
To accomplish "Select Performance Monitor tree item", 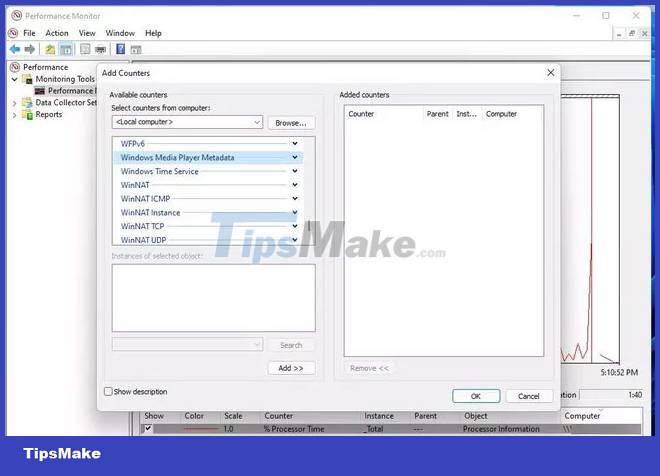I will (66, 90).
